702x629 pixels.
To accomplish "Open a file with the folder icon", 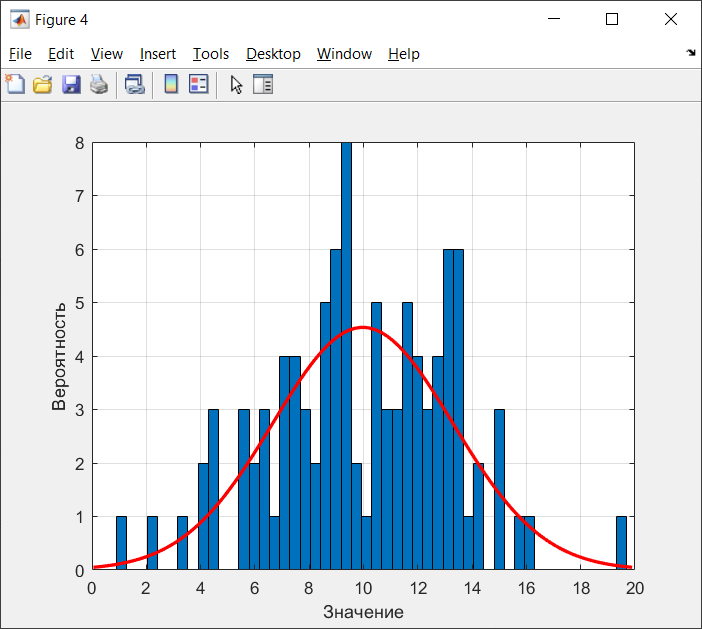I will tap(43, 84).
